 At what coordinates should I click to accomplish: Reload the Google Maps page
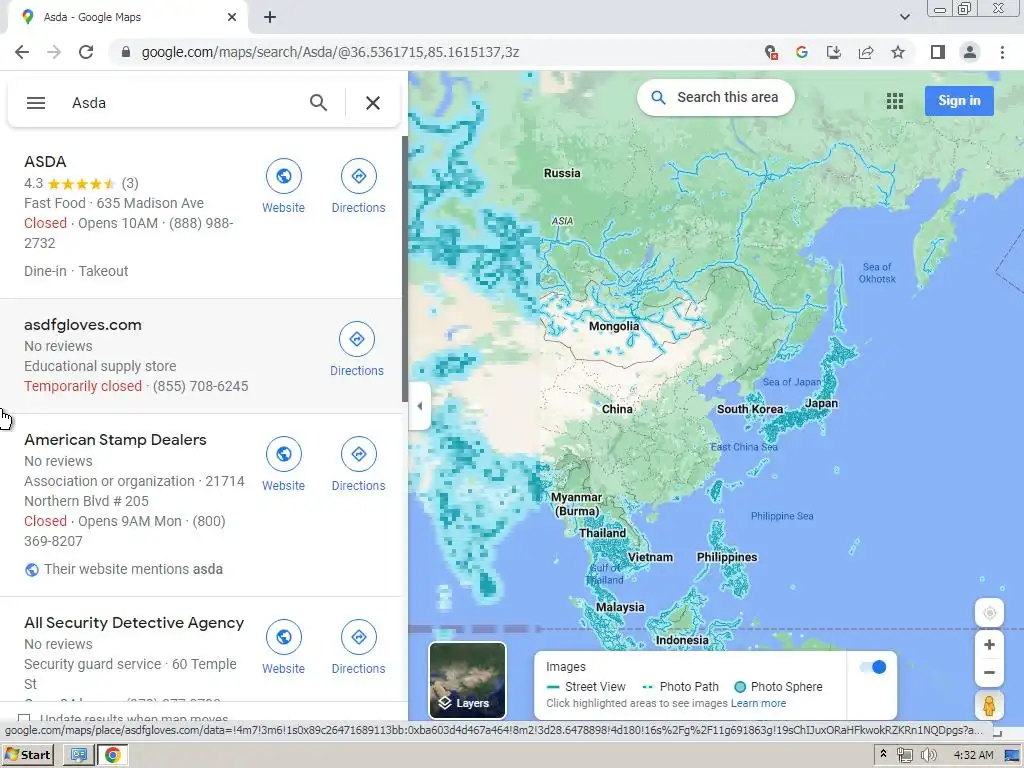[x=86, y=52]
